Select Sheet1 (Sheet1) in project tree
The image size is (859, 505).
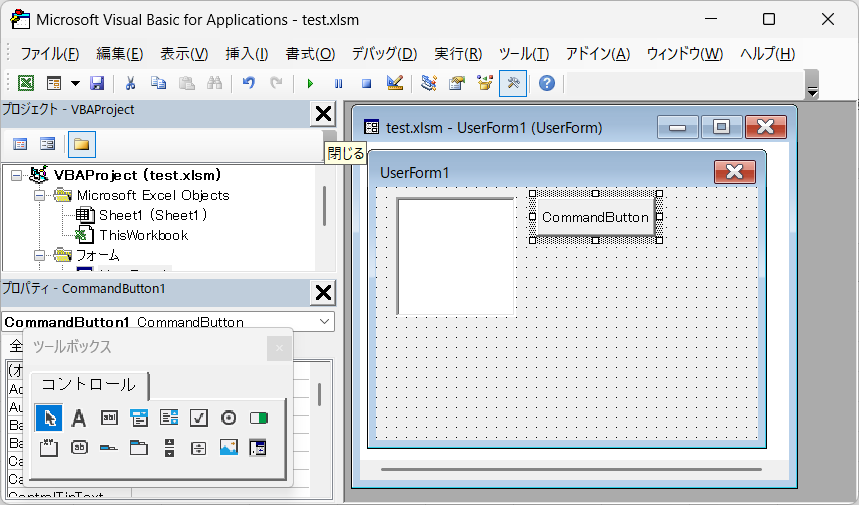153,215
